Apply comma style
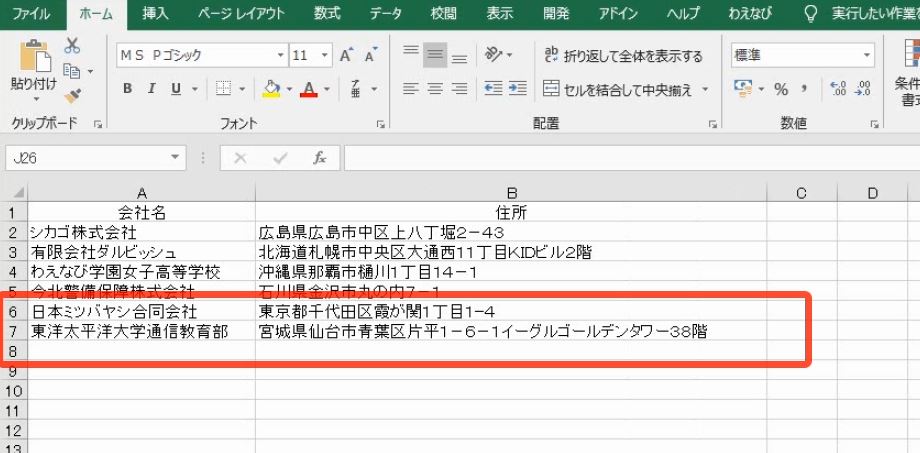 804,89
